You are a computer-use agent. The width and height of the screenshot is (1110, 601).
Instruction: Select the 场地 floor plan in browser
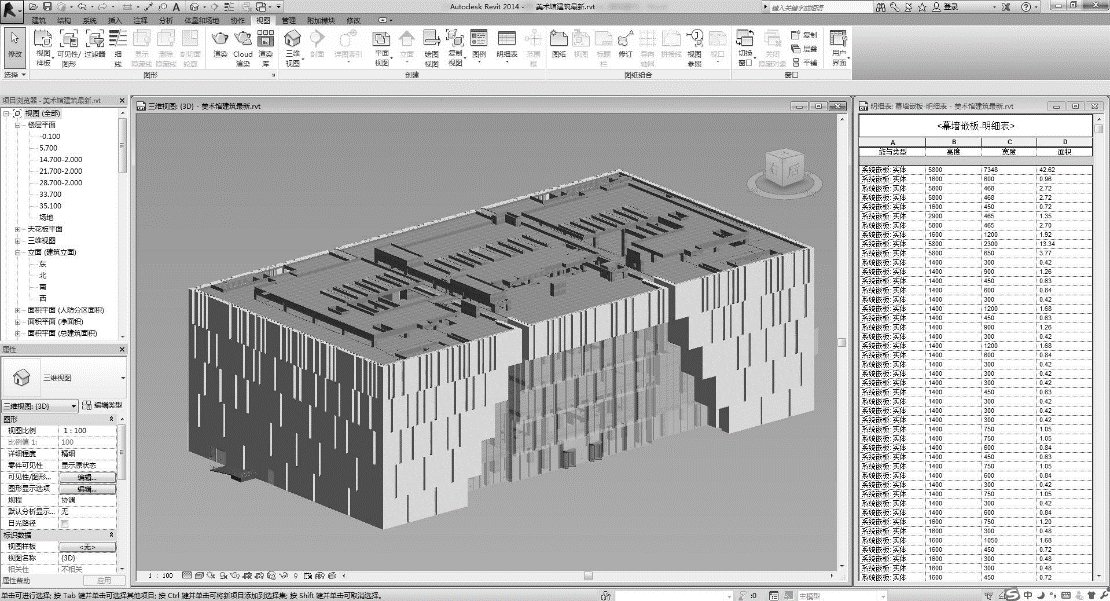[46, 217]
